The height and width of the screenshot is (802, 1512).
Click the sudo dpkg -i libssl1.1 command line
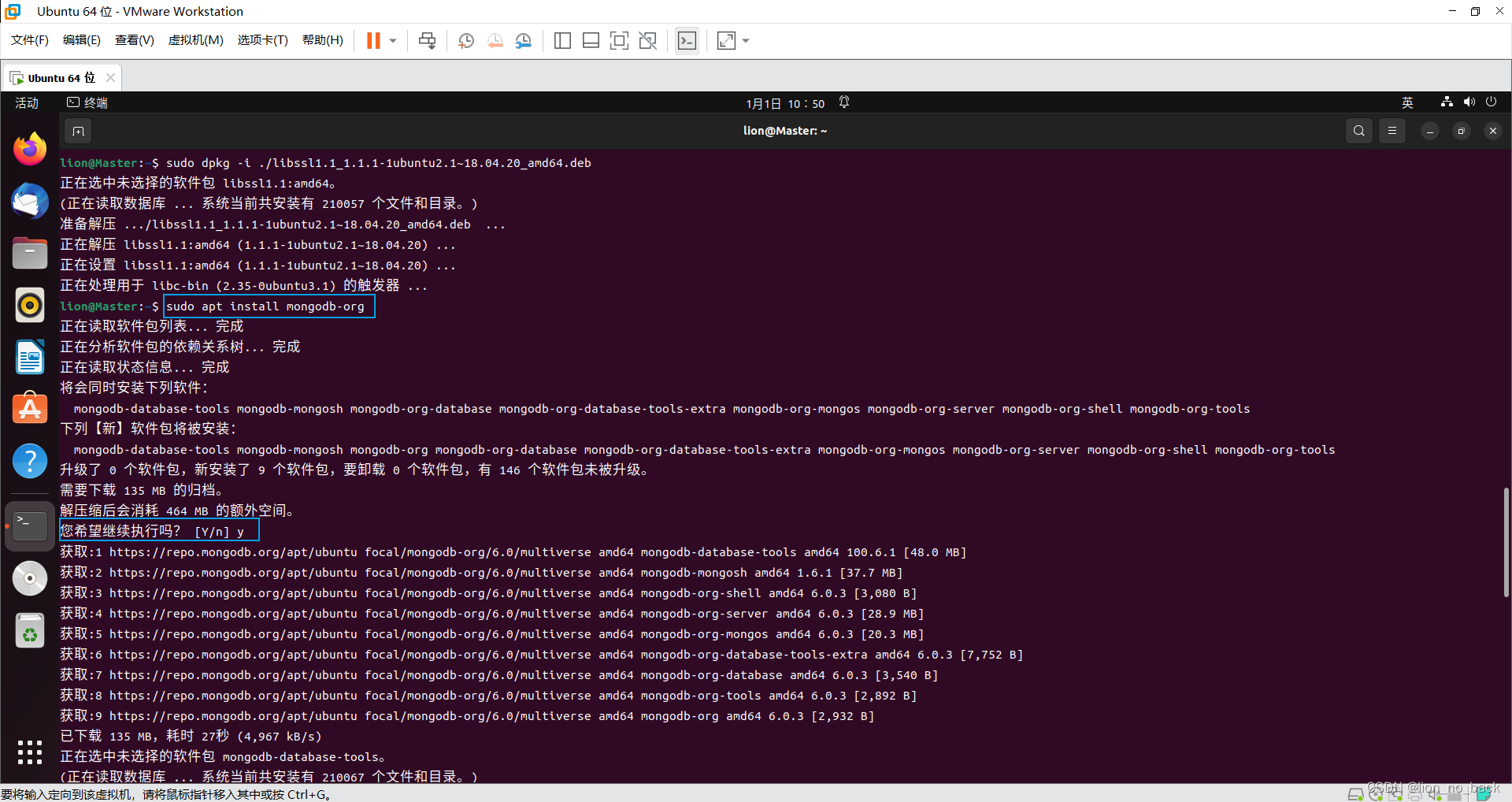click(x=325, y=163)
